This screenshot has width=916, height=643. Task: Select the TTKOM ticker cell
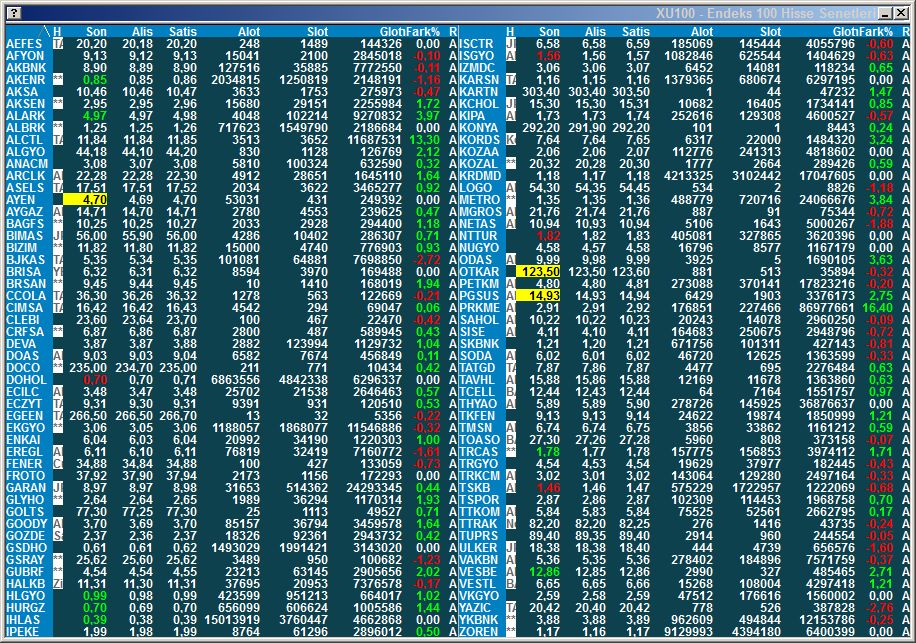point(480,512)
